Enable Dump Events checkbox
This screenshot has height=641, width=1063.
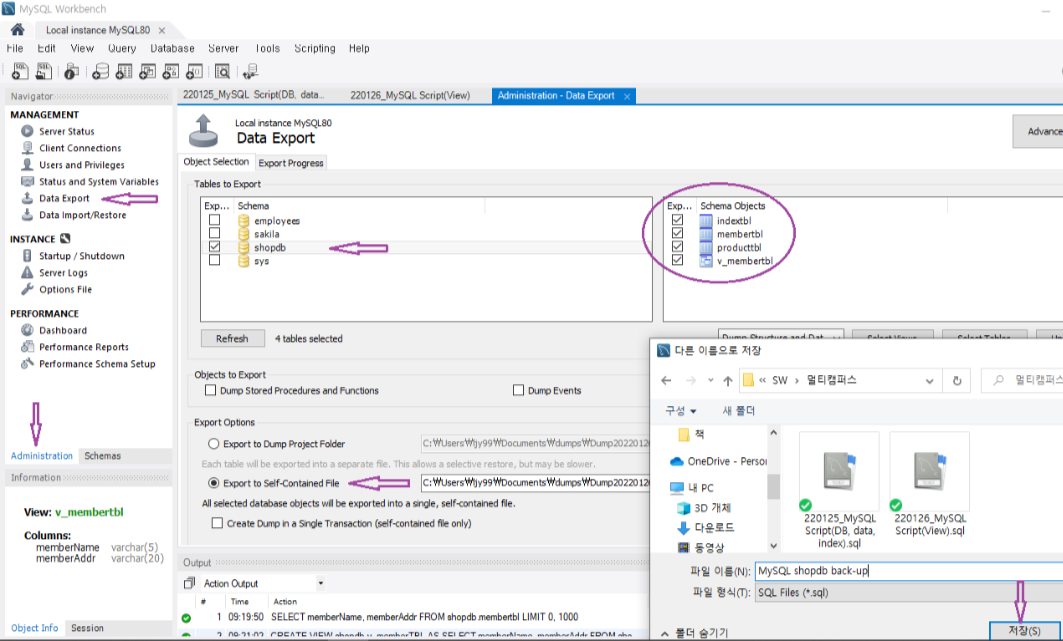[519, 390]
